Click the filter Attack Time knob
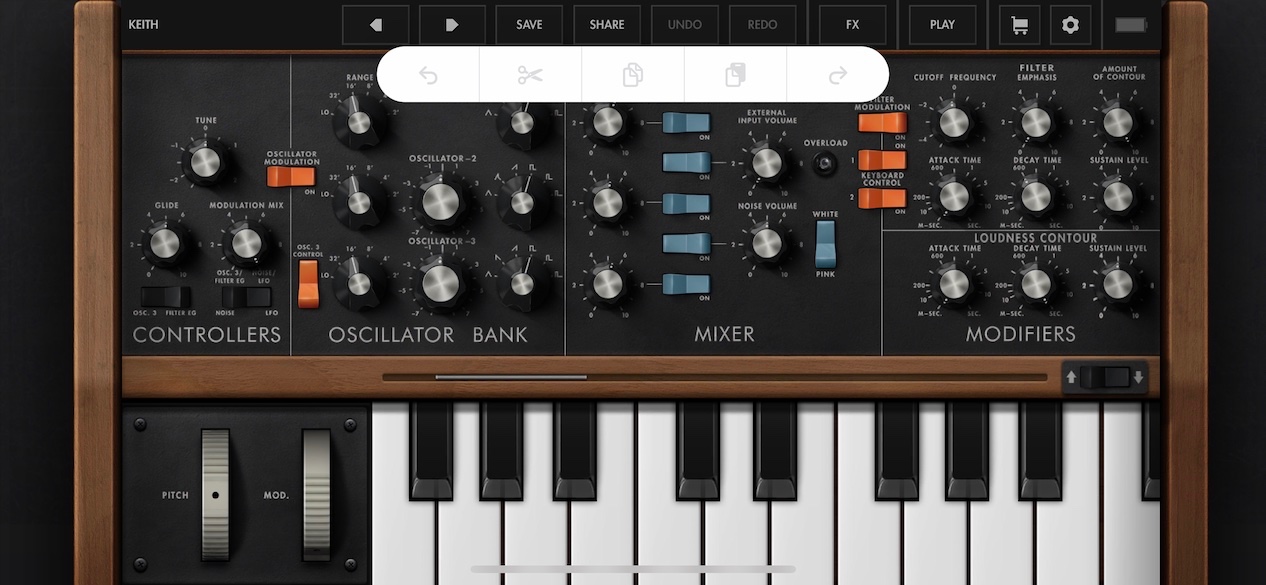The height and width of the screenshot is (585, 1266). [x=955, y=196]
